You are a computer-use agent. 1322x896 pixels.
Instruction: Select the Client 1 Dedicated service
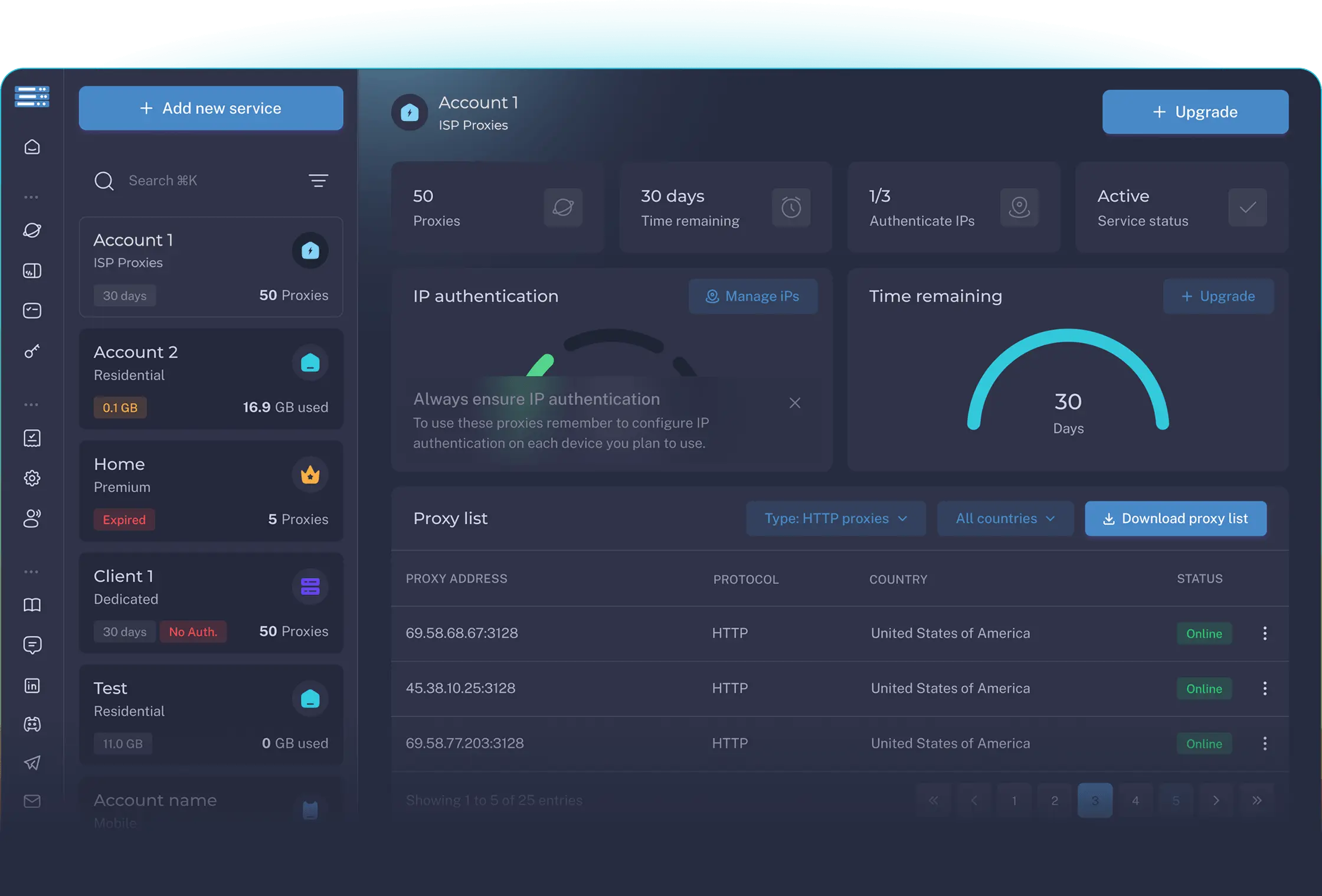coord(211,603)
